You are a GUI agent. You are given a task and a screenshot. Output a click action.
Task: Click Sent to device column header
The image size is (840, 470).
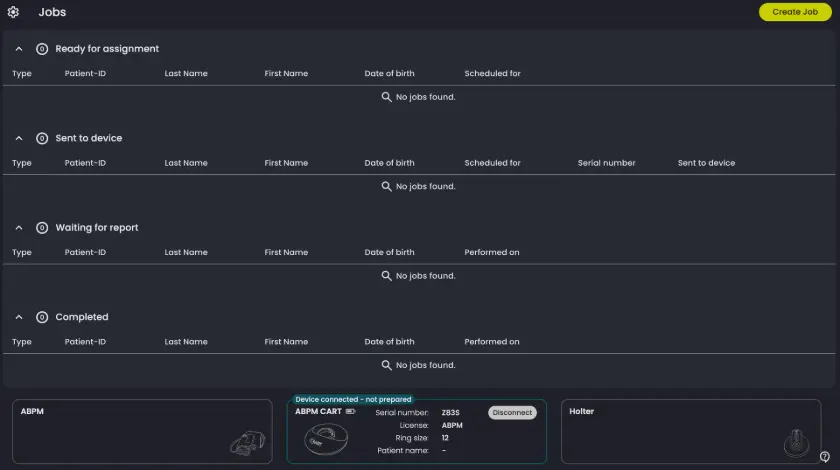[706, 163]
